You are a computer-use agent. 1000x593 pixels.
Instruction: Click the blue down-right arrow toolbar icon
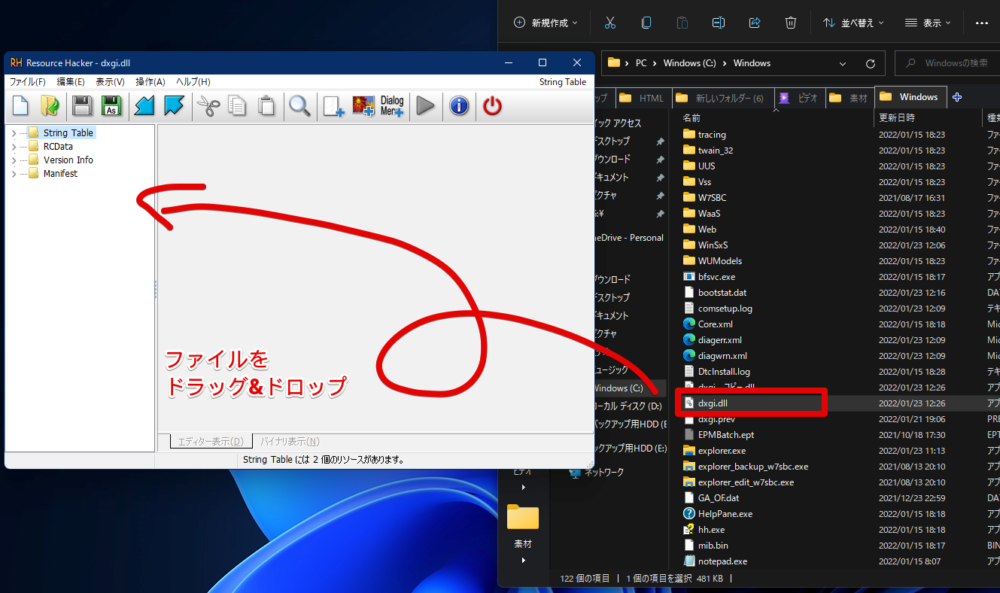173,106
